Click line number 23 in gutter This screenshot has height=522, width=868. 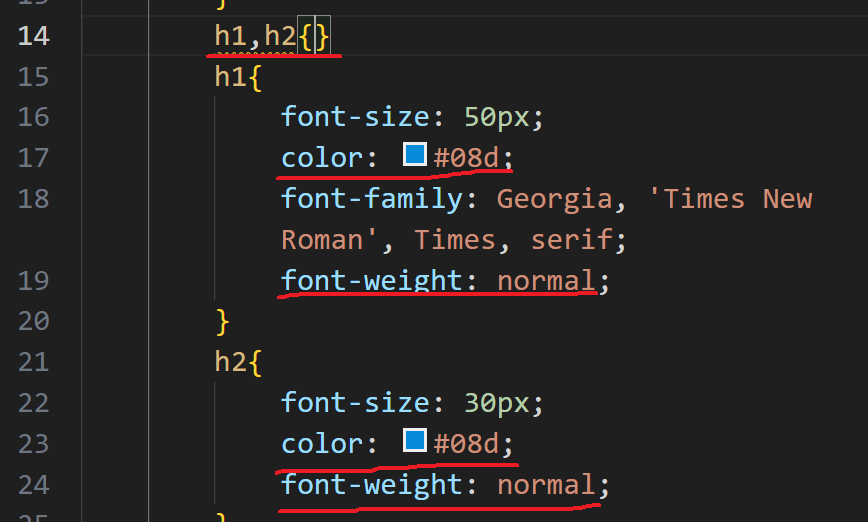[34, 444]
